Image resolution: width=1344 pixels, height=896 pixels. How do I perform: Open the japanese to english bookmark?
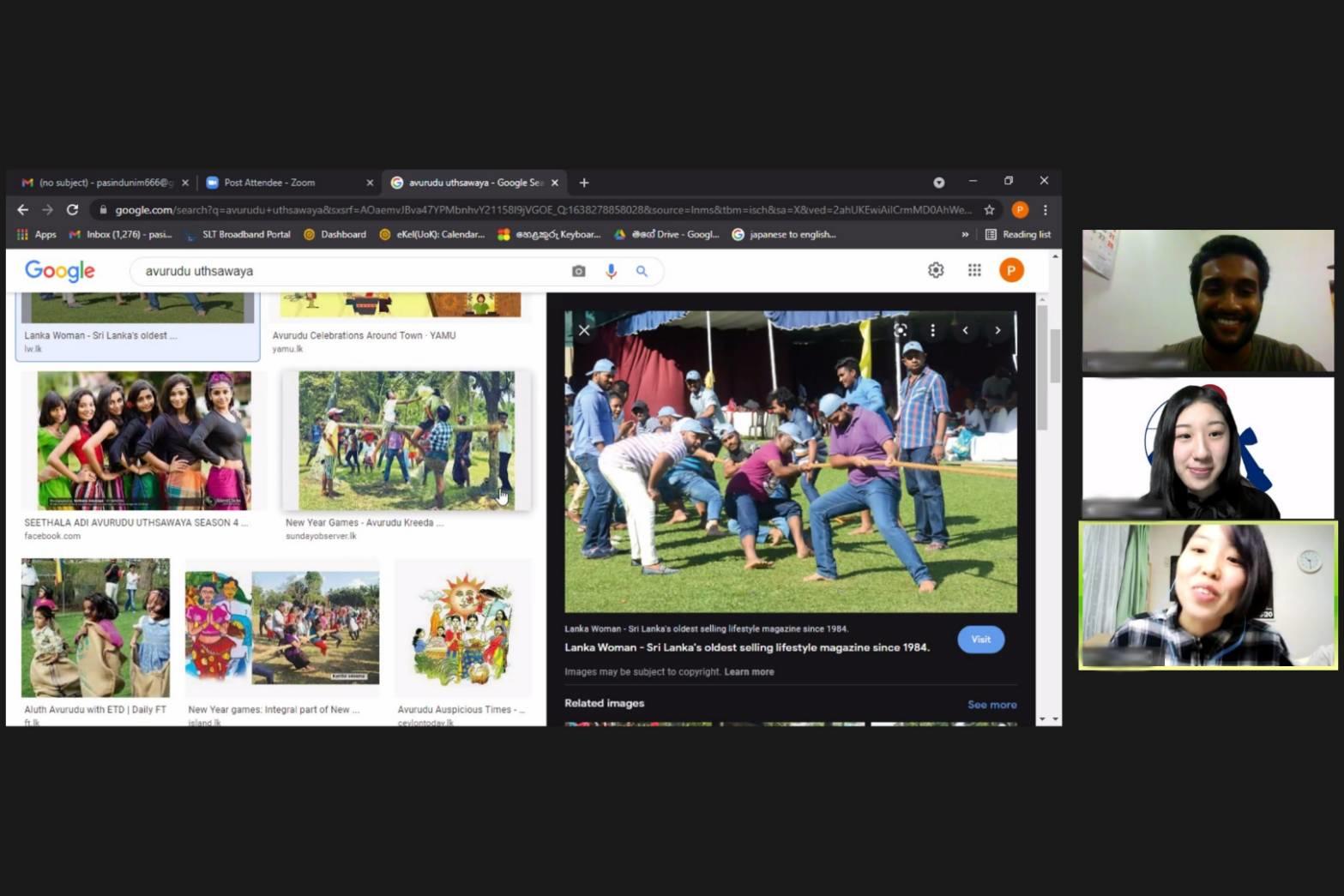click(784, 234)
